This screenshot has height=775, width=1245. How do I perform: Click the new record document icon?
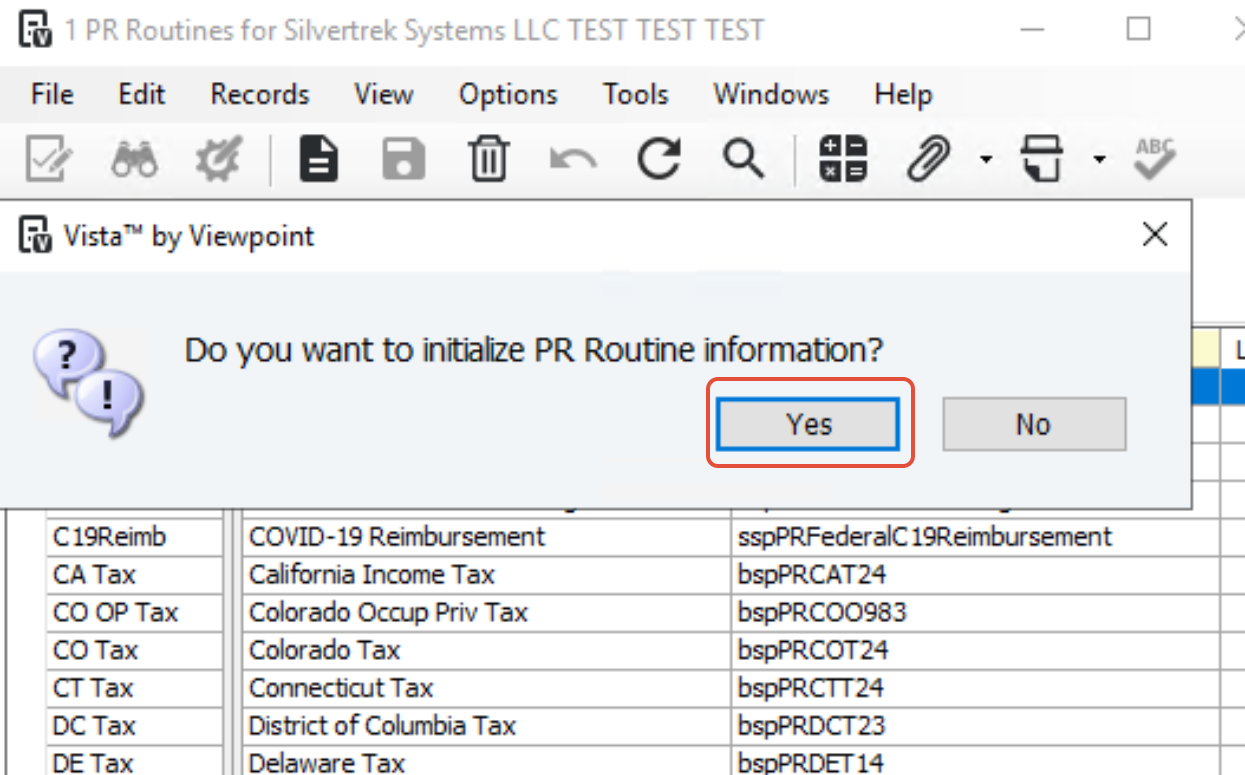[x=319, y=158]
